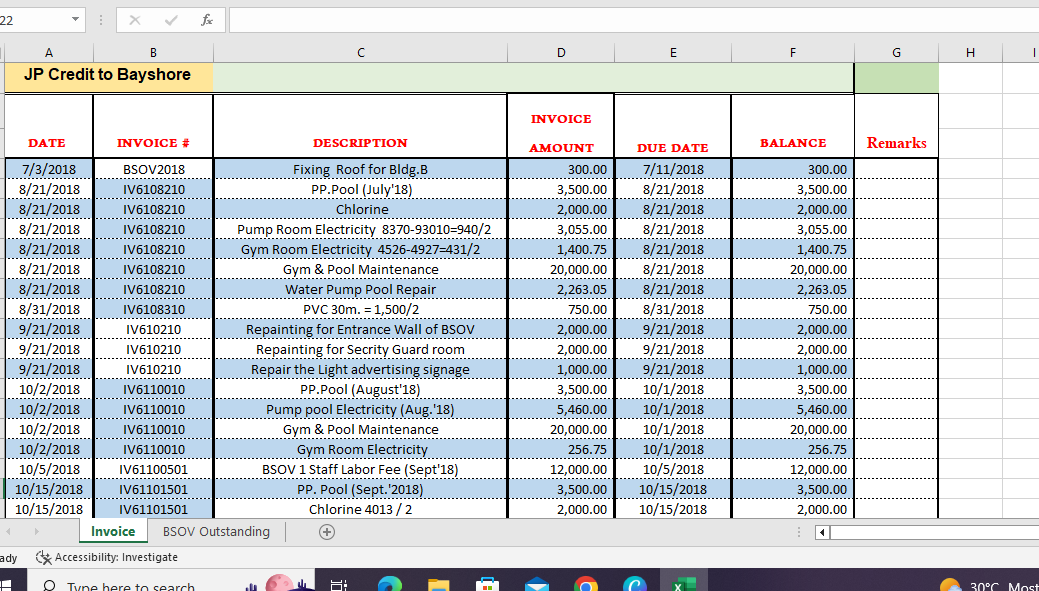Image resolution: width=1039 pixels, height=591 pixels.
Task: Select column G header
Action: [x=897, y=53]
